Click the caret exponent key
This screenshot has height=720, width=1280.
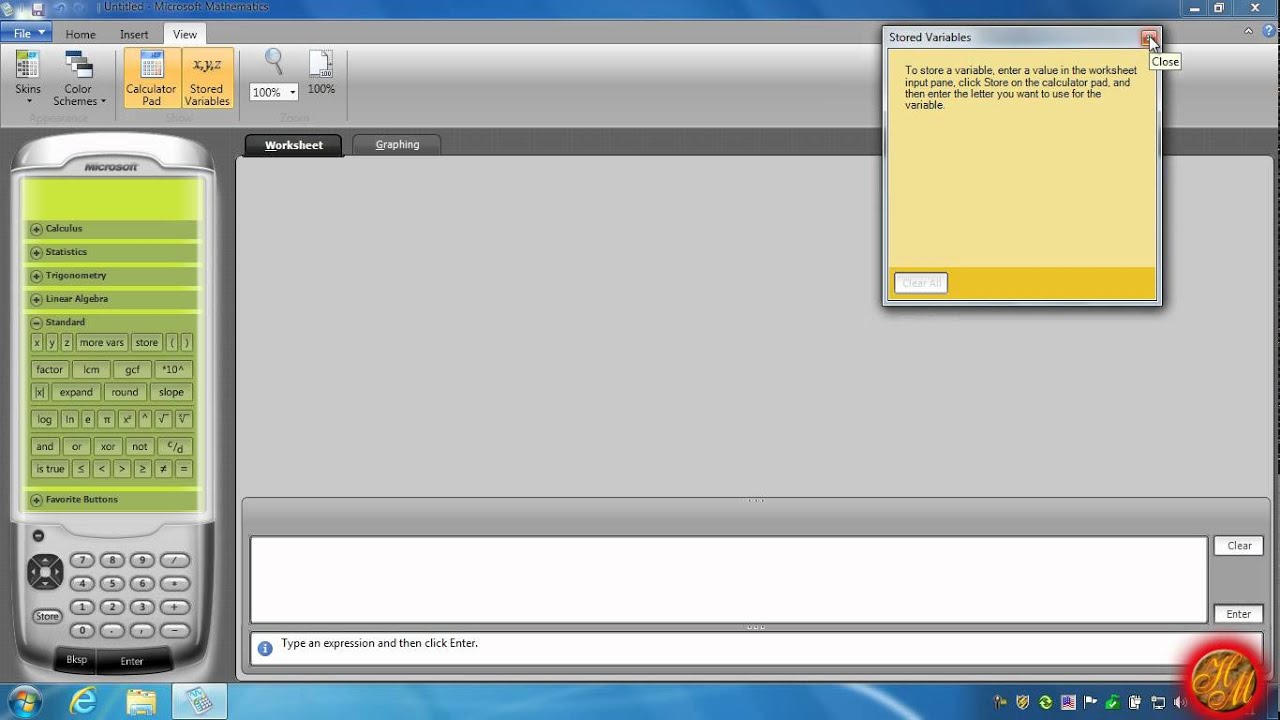tap(145, 420)
